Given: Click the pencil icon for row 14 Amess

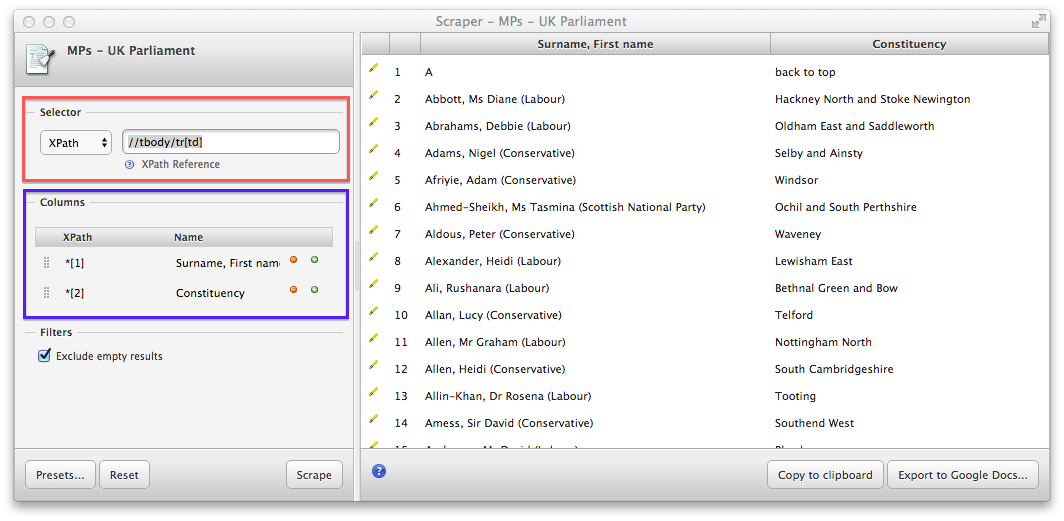Looking at the screenshot, I should tap(373, 420).
